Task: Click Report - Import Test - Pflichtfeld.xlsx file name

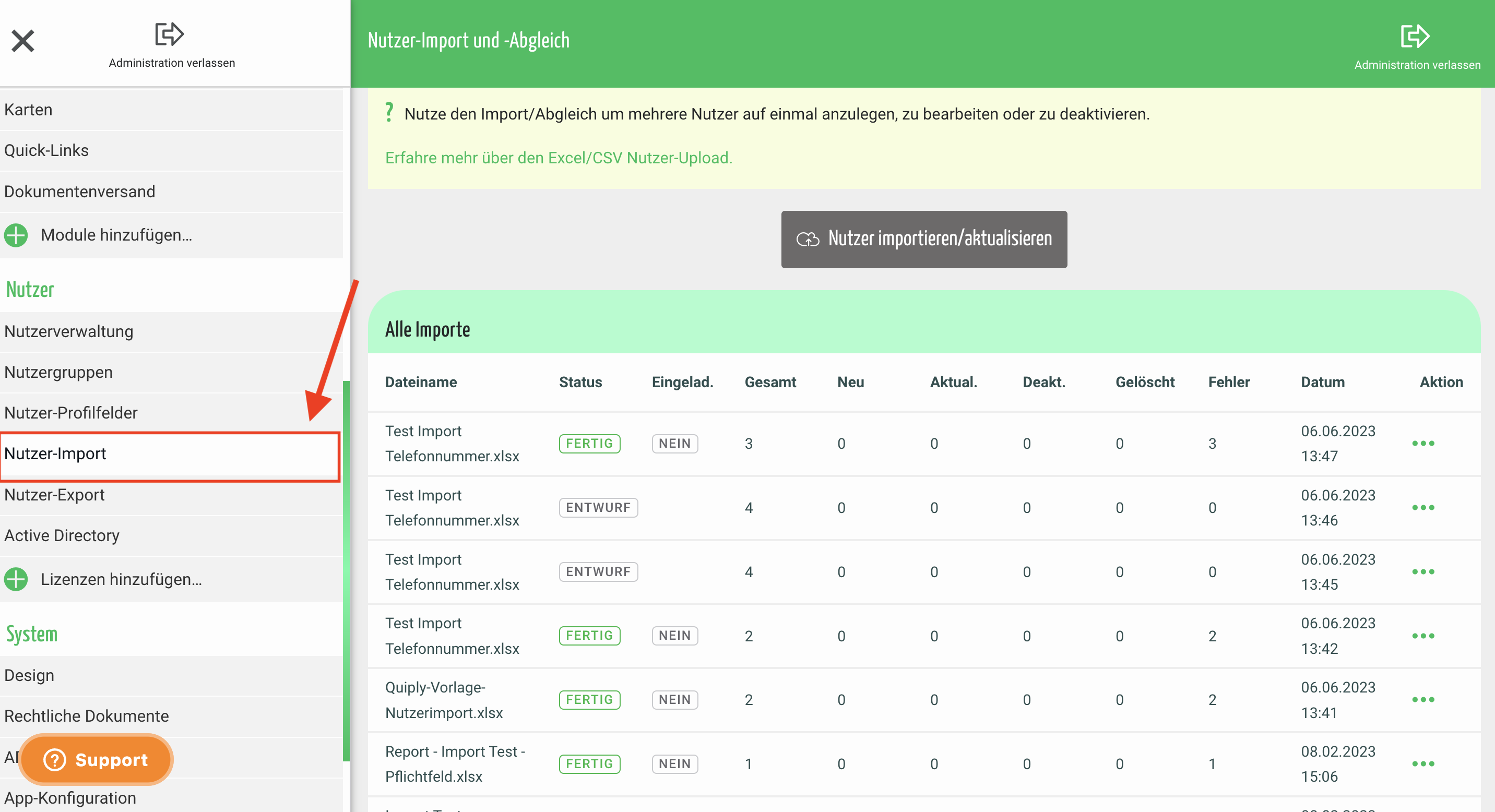Action: (455, 764)
